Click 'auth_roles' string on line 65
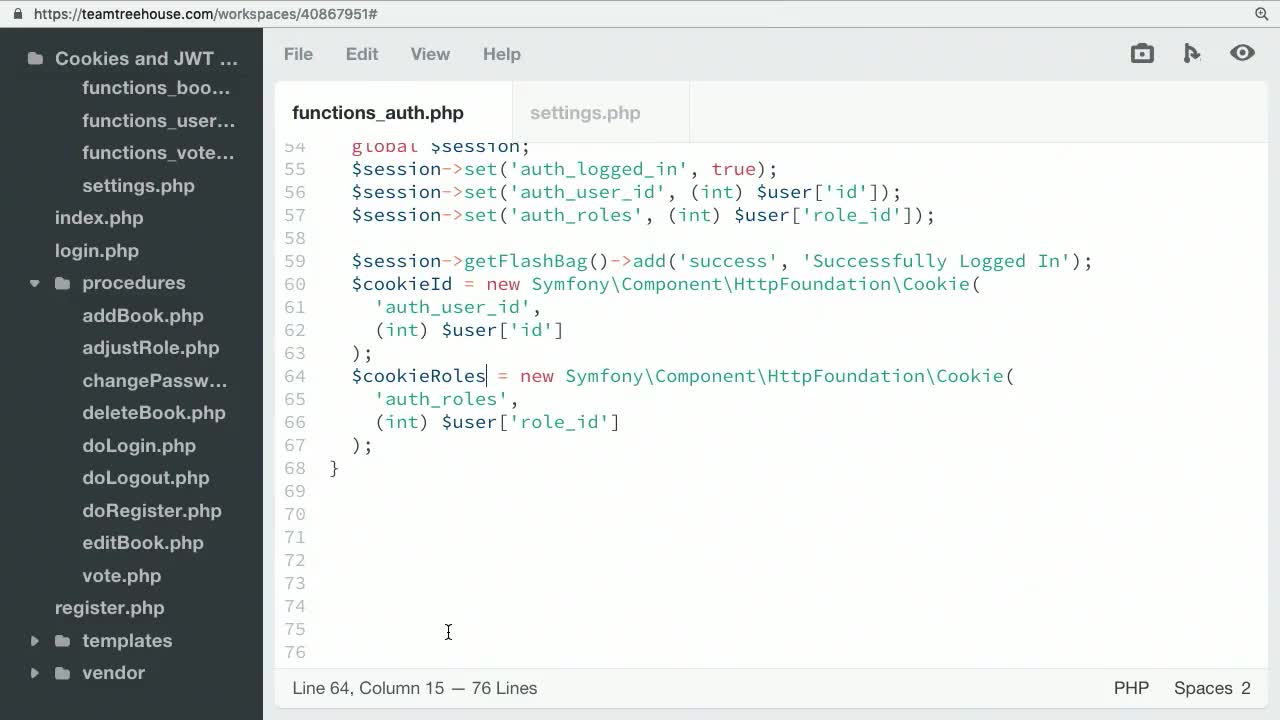The height and width of the screenshot is (720, 1280). pyautogui.click(x=442, y=399)
